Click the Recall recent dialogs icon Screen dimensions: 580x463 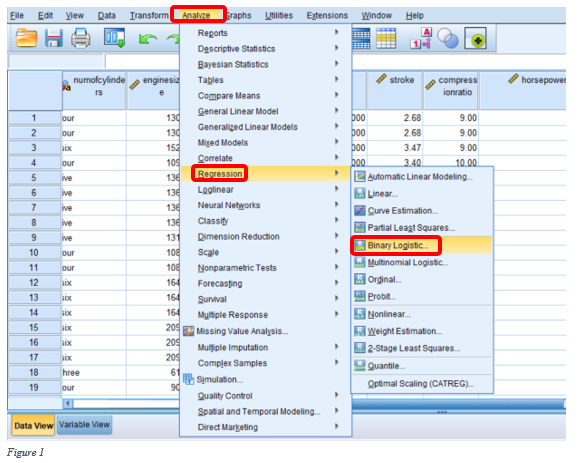pyautogui.click(x=115, y=38)
